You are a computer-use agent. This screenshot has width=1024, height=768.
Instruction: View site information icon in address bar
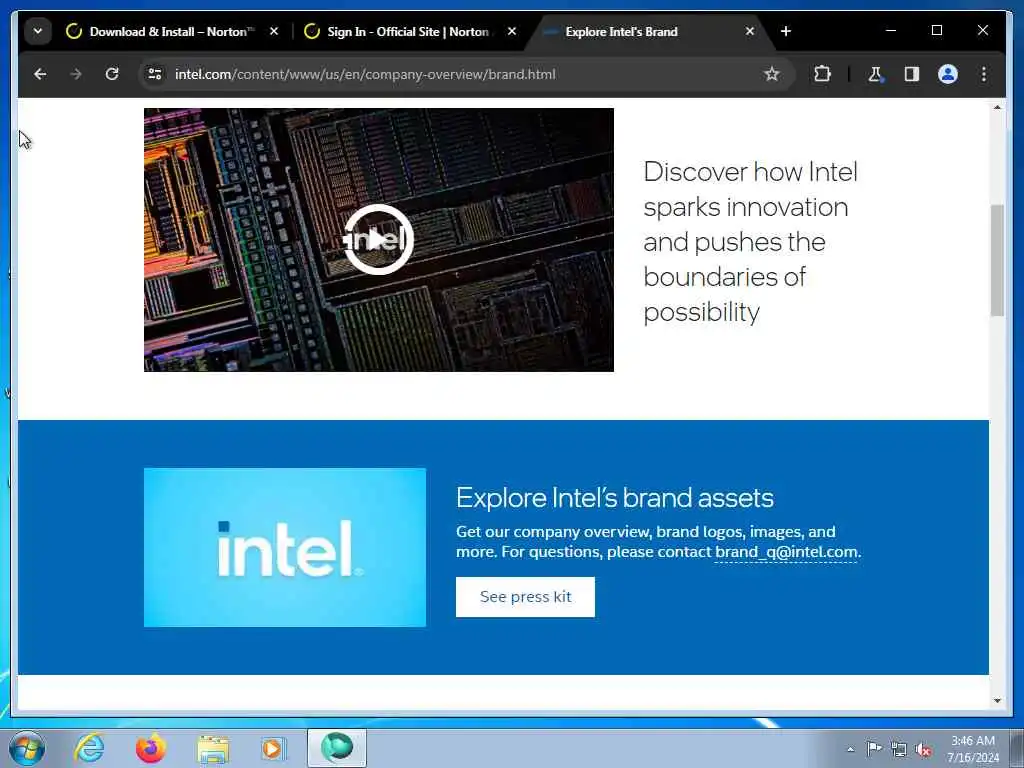(x=155, y=74)
